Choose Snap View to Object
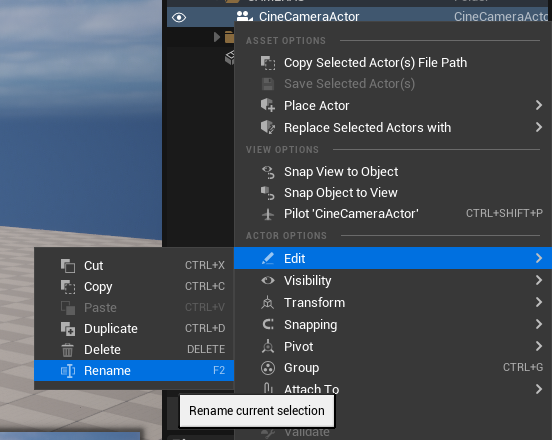The width and height of the screenshot is (552, 440). pyautogui.click(x=393, y=172)
